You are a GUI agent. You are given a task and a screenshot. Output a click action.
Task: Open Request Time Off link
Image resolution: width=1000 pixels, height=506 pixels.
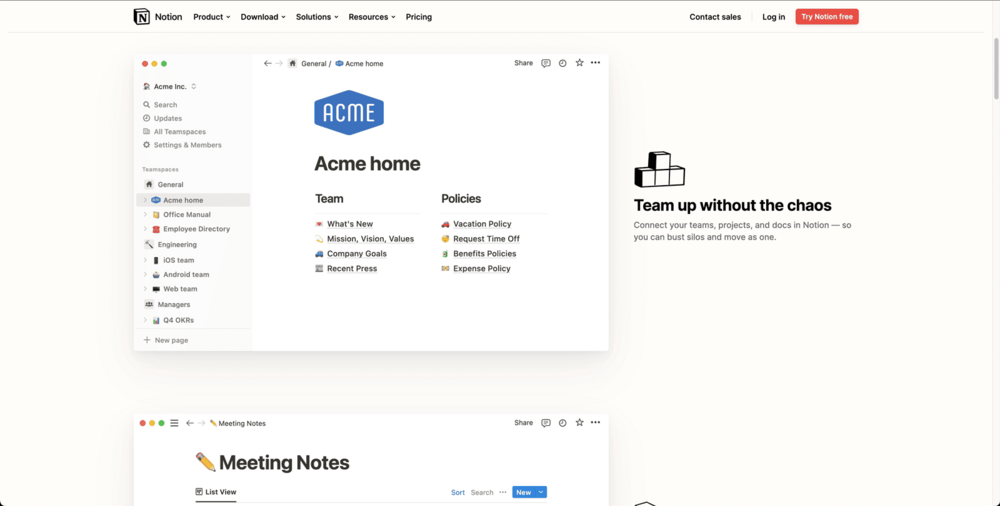pos(486,239)
